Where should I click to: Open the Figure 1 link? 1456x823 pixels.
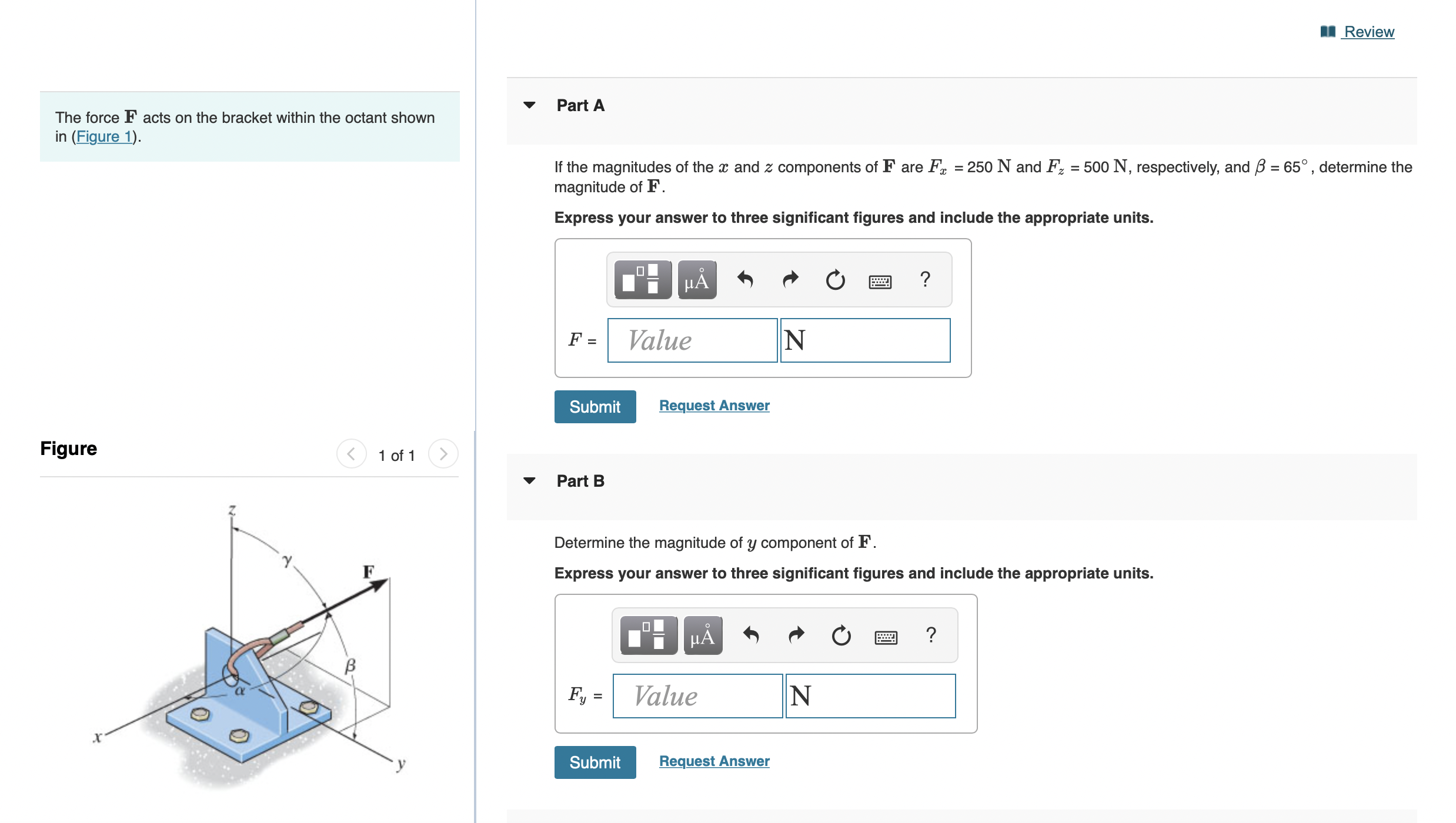pos(103,136)
